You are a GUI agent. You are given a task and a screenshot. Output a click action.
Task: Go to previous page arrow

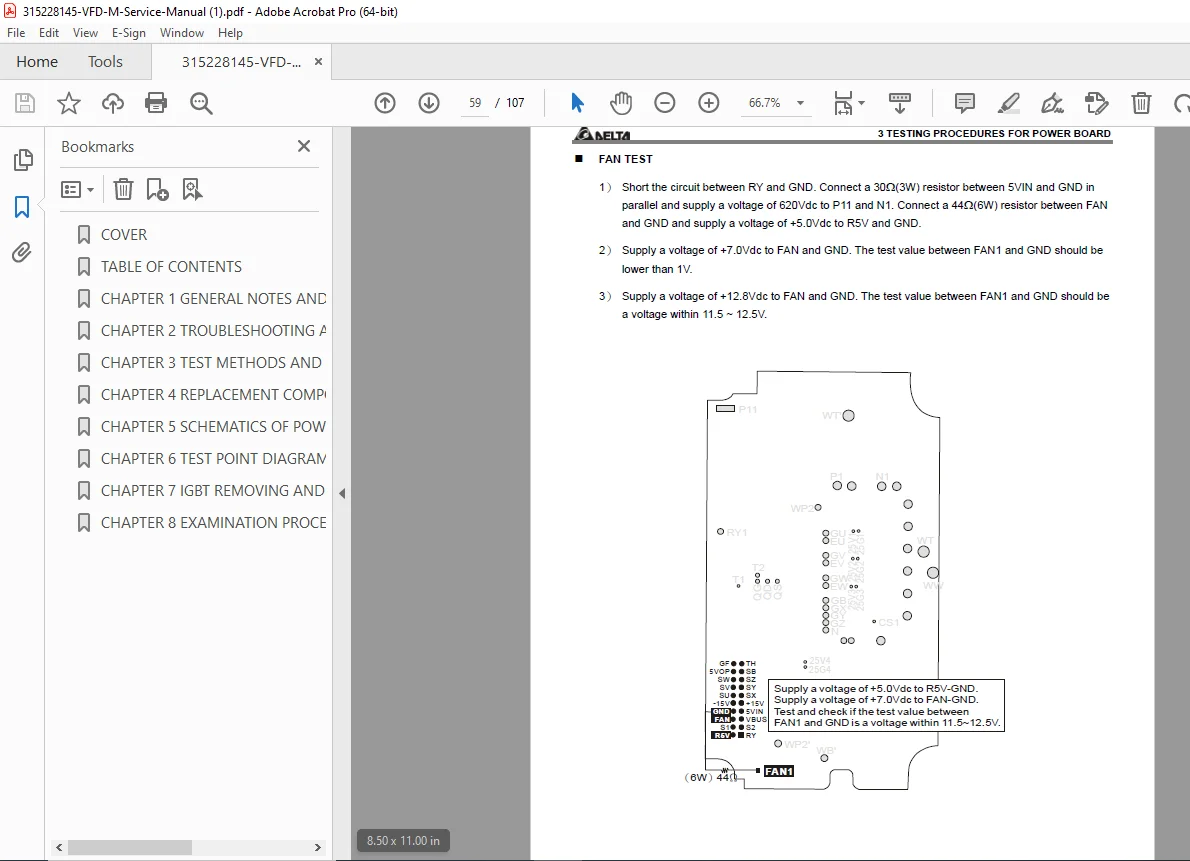coord(385,102)
